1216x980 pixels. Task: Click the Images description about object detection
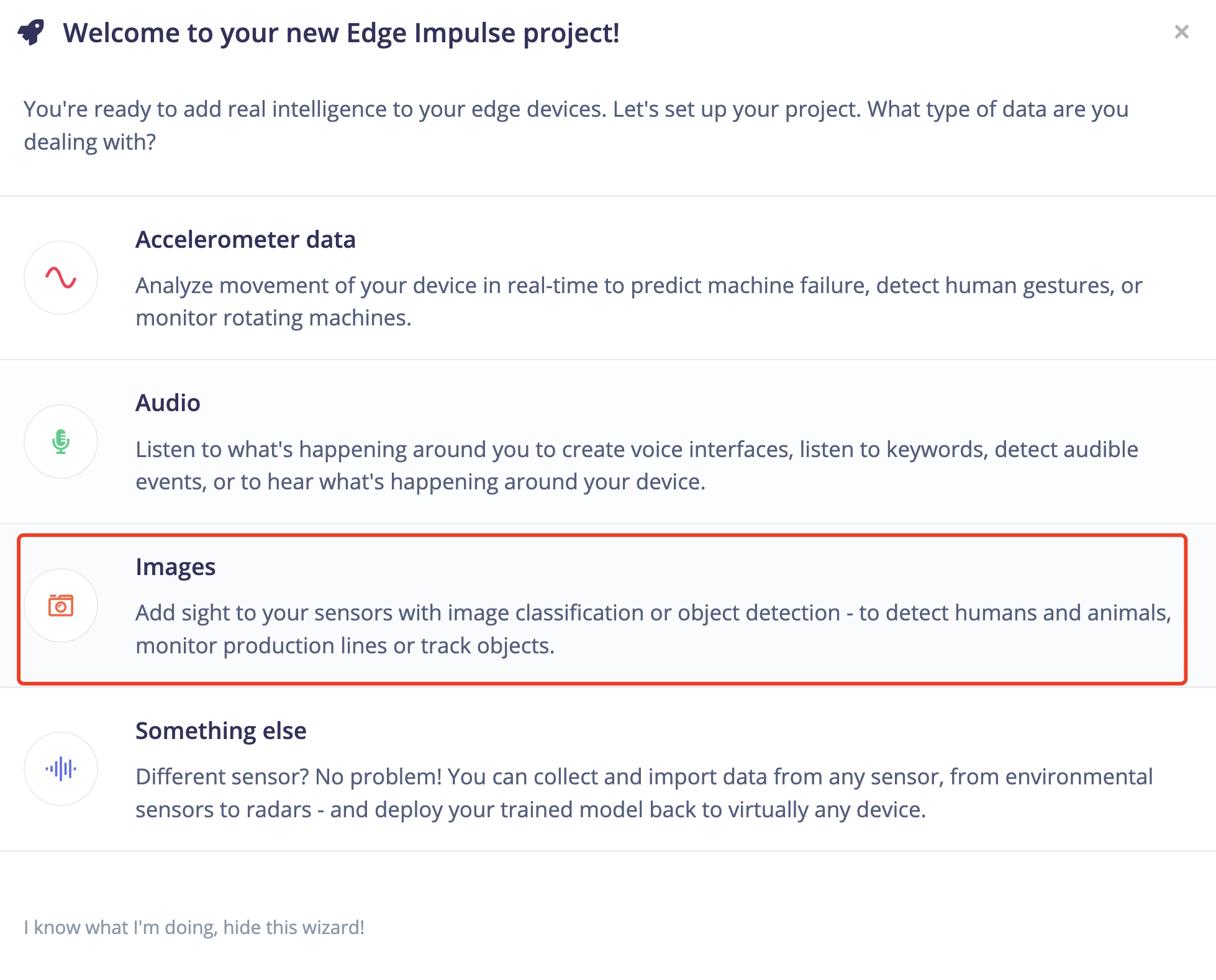coord(653,629)
